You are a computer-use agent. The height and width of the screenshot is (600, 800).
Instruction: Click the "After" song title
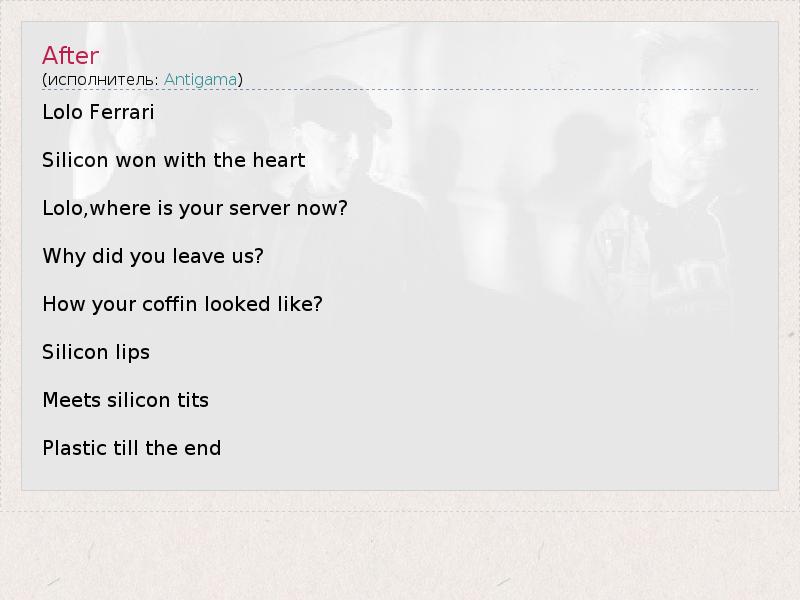70,55
